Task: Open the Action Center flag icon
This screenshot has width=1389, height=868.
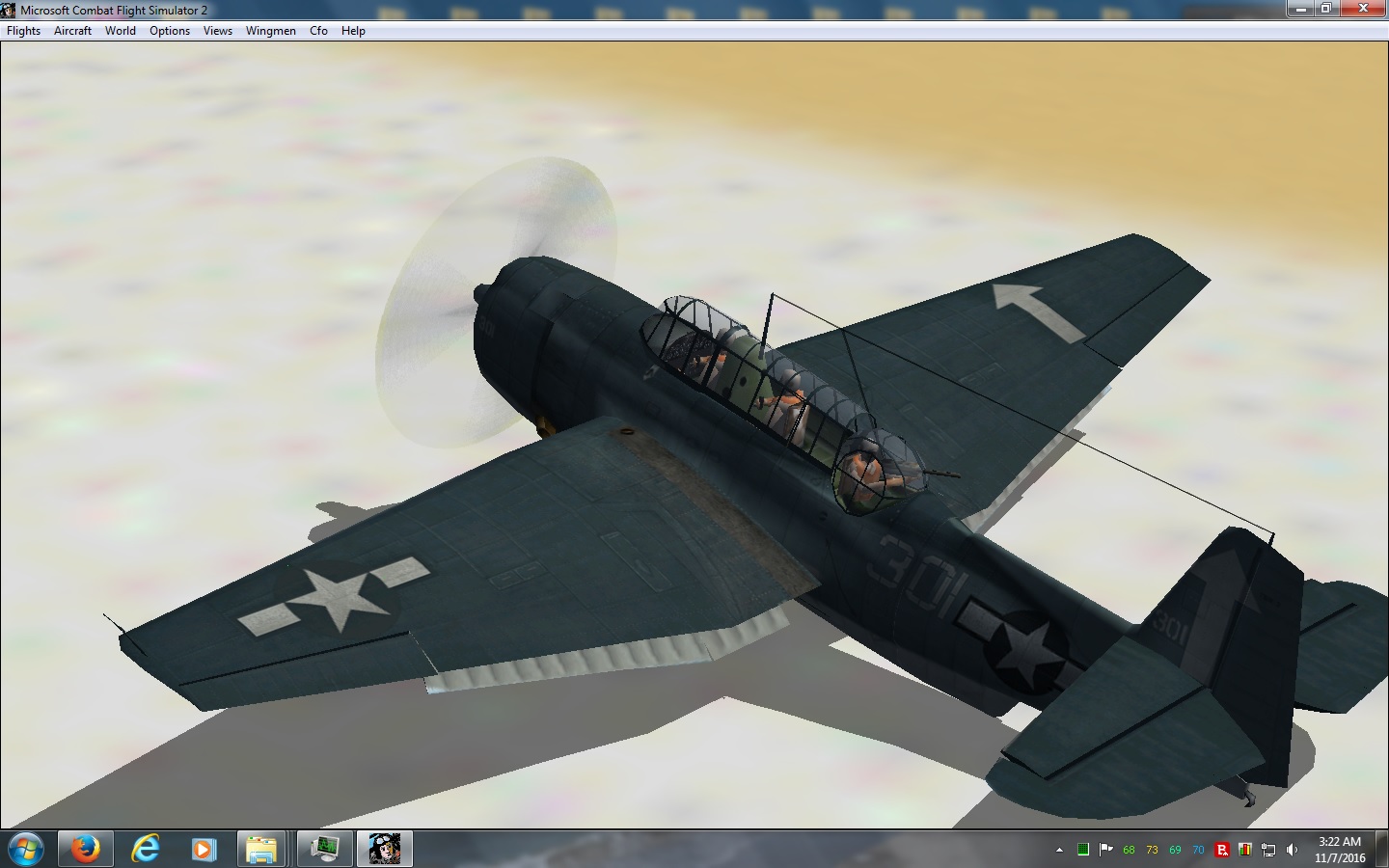Action: pos(1105,850)
